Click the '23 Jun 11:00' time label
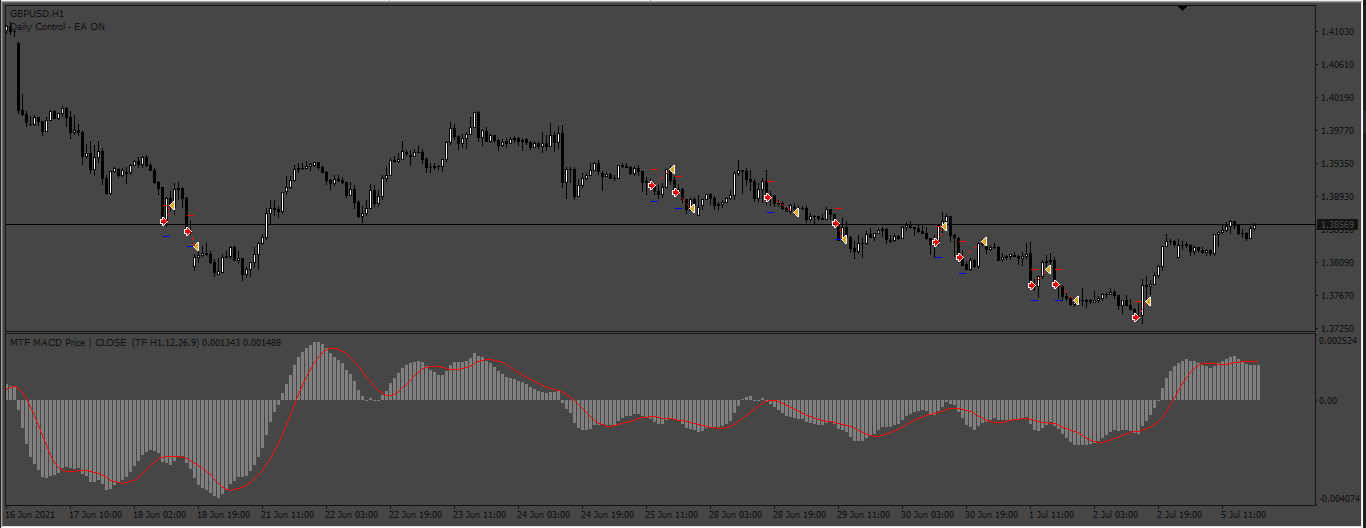This screenshot has width=1366, height=528. 480,515
